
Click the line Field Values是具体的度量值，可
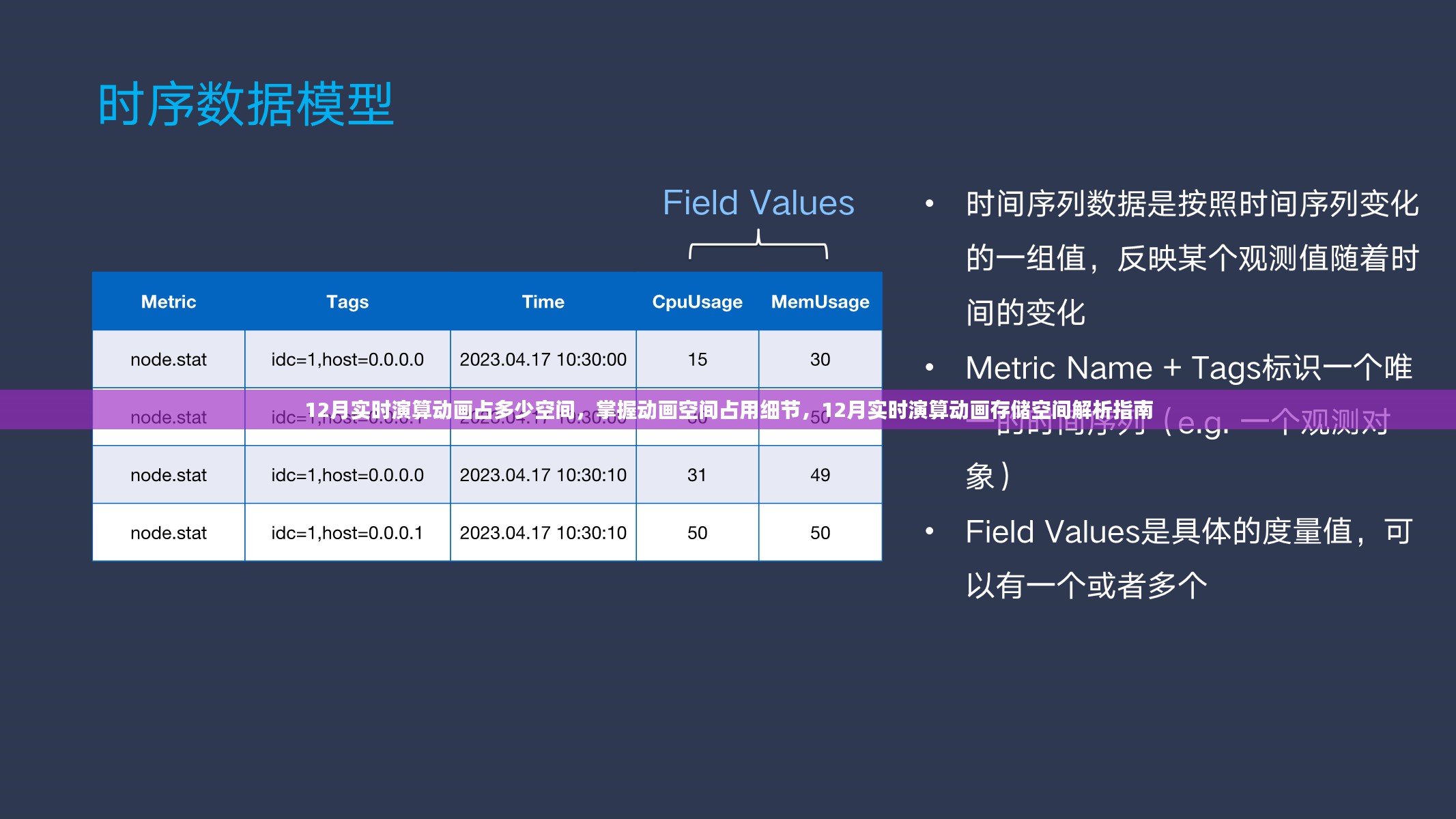tap(1188, 532)
